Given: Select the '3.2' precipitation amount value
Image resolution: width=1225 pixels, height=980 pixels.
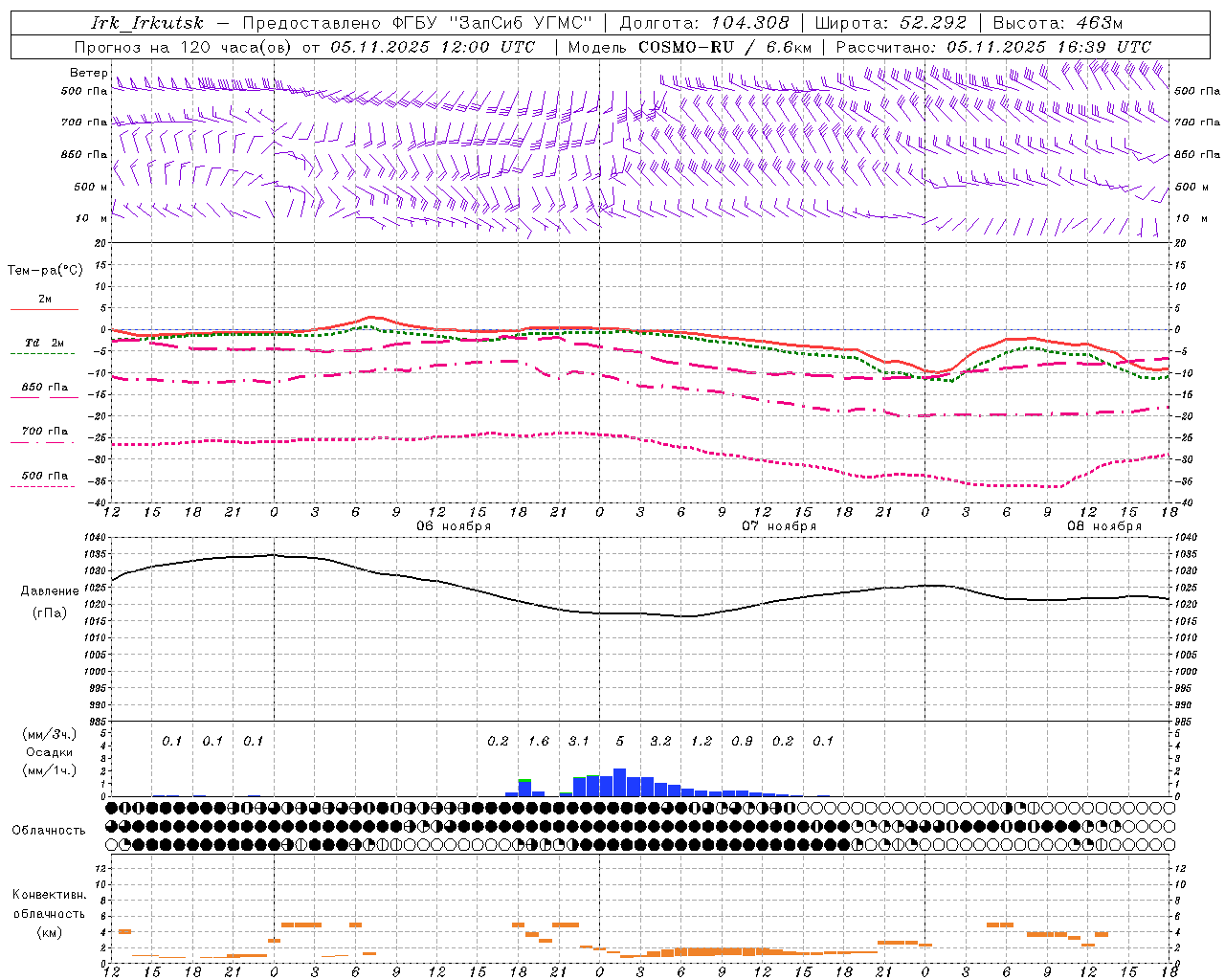Looking at the screenshot, I should (660, 741).
